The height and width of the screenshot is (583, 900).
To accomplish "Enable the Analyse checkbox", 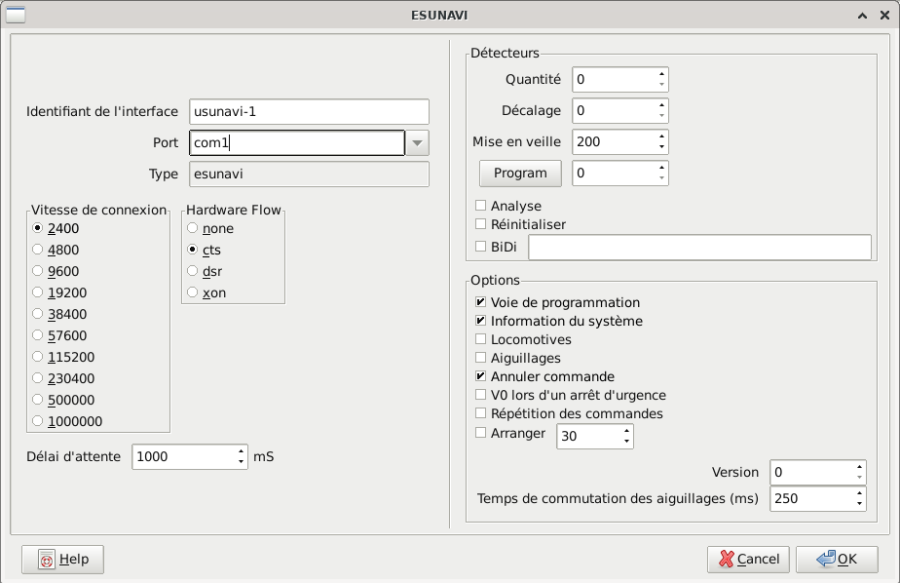I will [x=481, y=206].
